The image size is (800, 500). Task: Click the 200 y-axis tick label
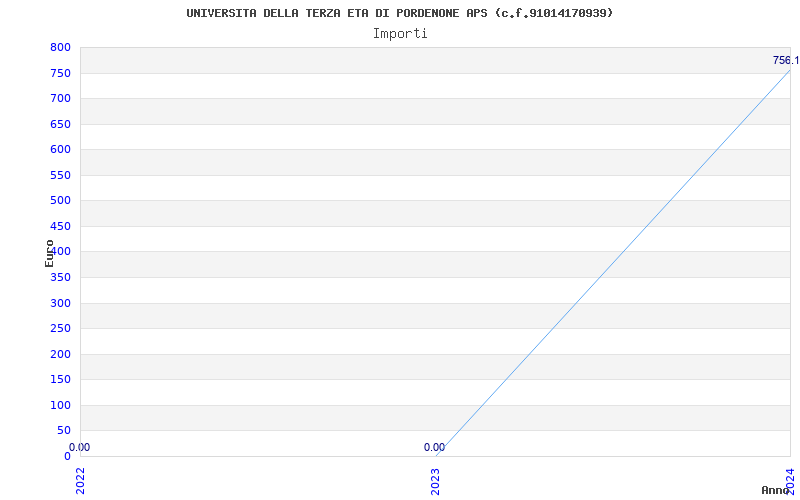(60, 354)
